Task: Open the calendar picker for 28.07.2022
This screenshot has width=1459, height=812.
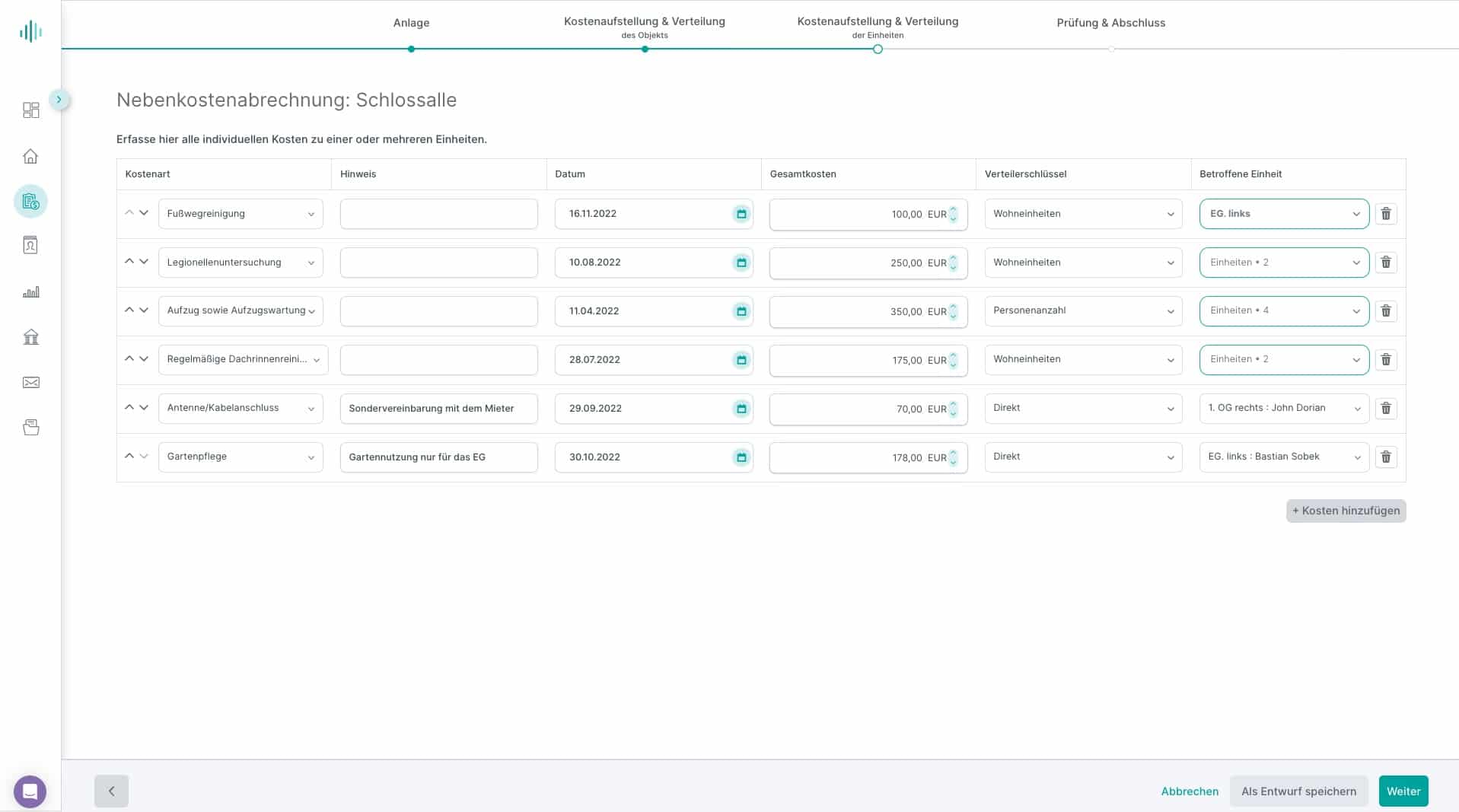Action: [741, 360]
